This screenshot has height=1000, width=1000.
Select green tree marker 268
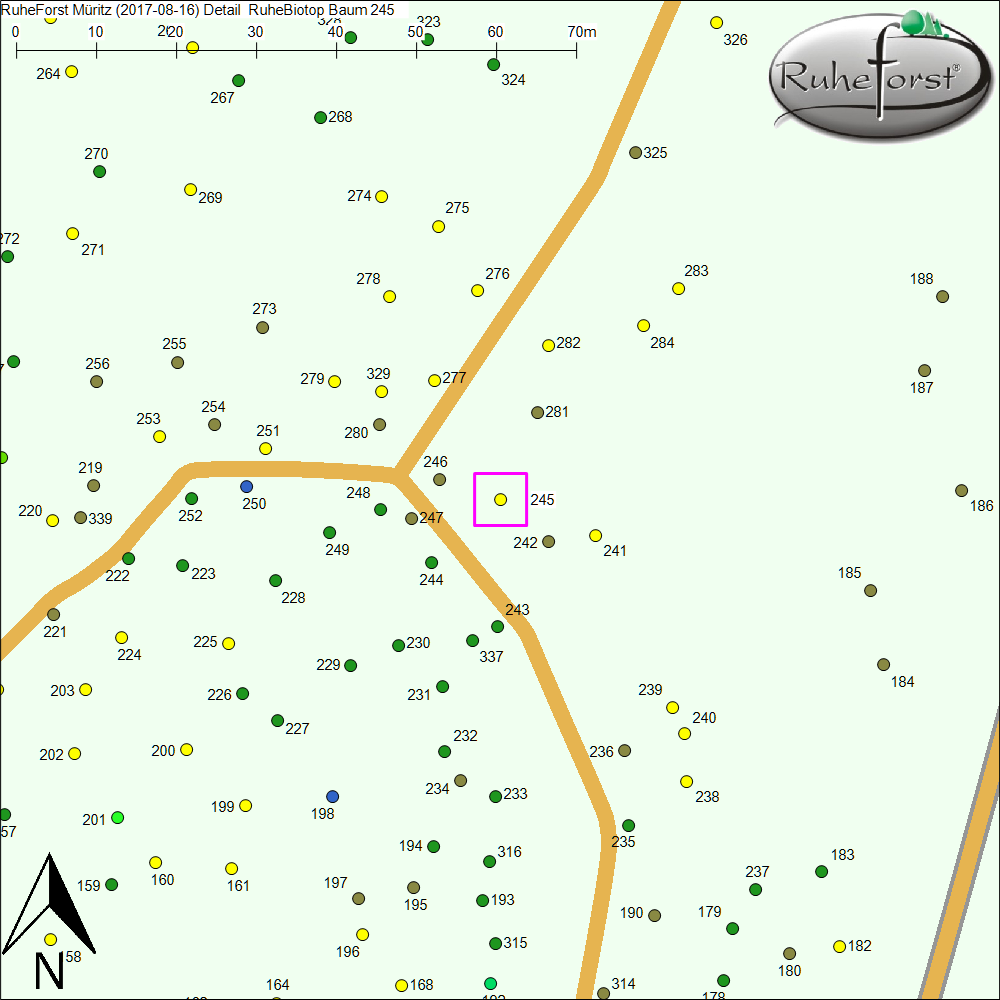coord(321,118)
